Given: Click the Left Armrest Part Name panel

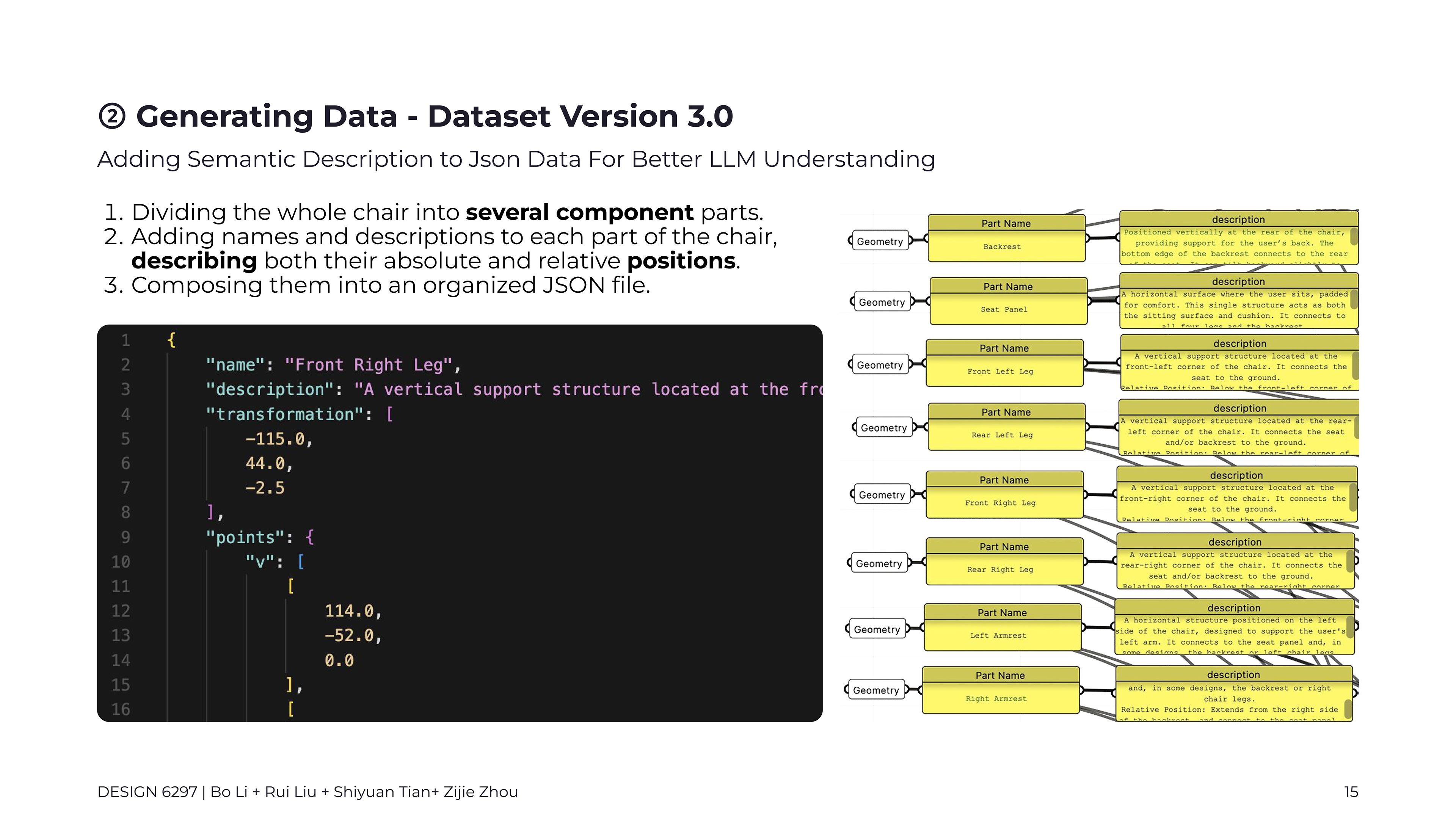Looking at the screenshot, I should click(x=1002, y=628).
